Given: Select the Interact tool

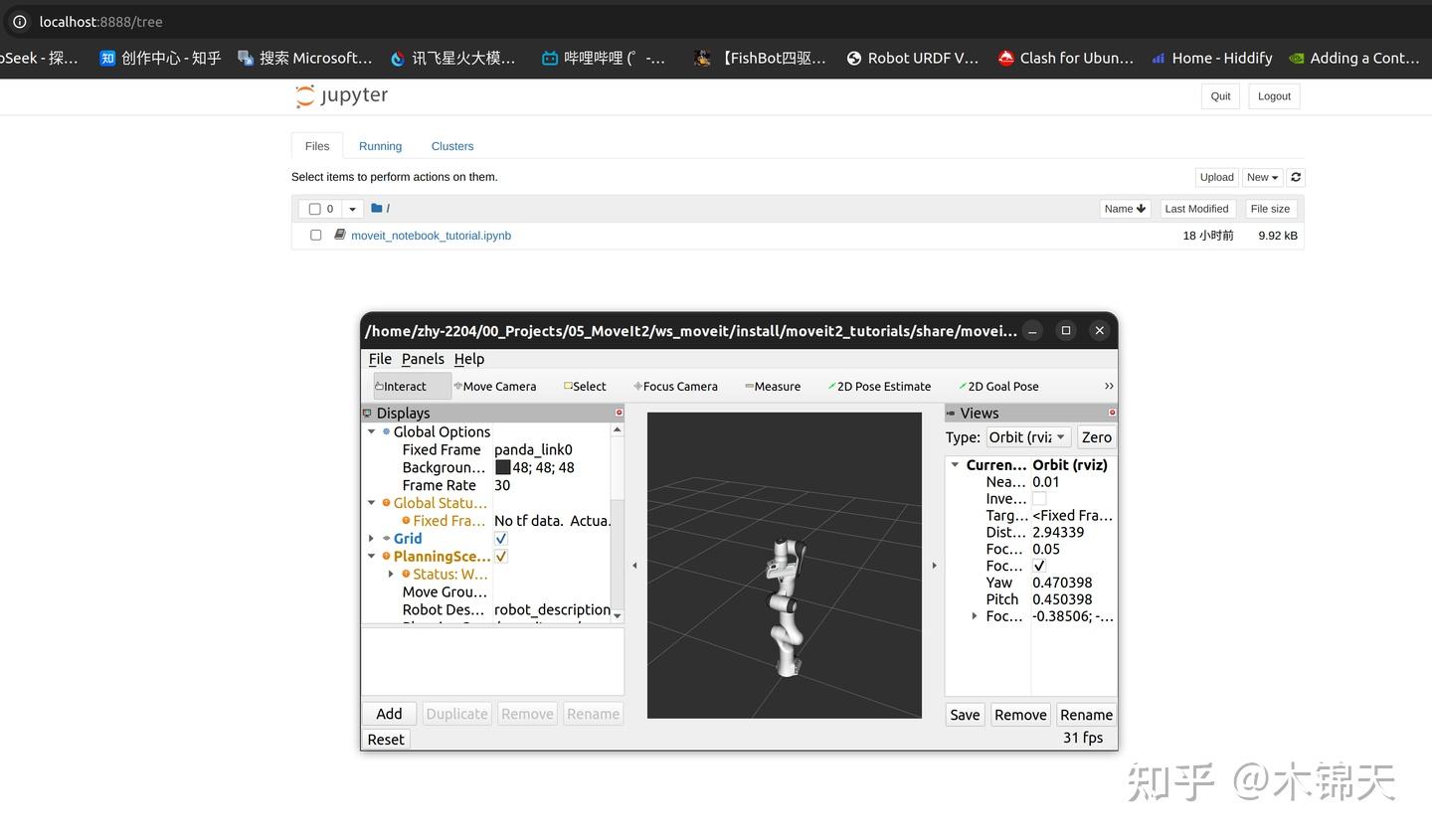Looking at the screenshot, I should 402,386.
